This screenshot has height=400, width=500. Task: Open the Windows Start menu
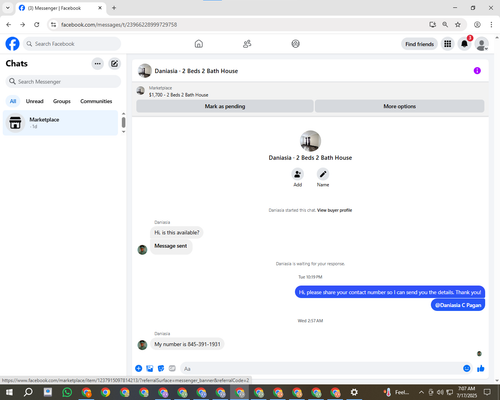[x=9, y=392]
